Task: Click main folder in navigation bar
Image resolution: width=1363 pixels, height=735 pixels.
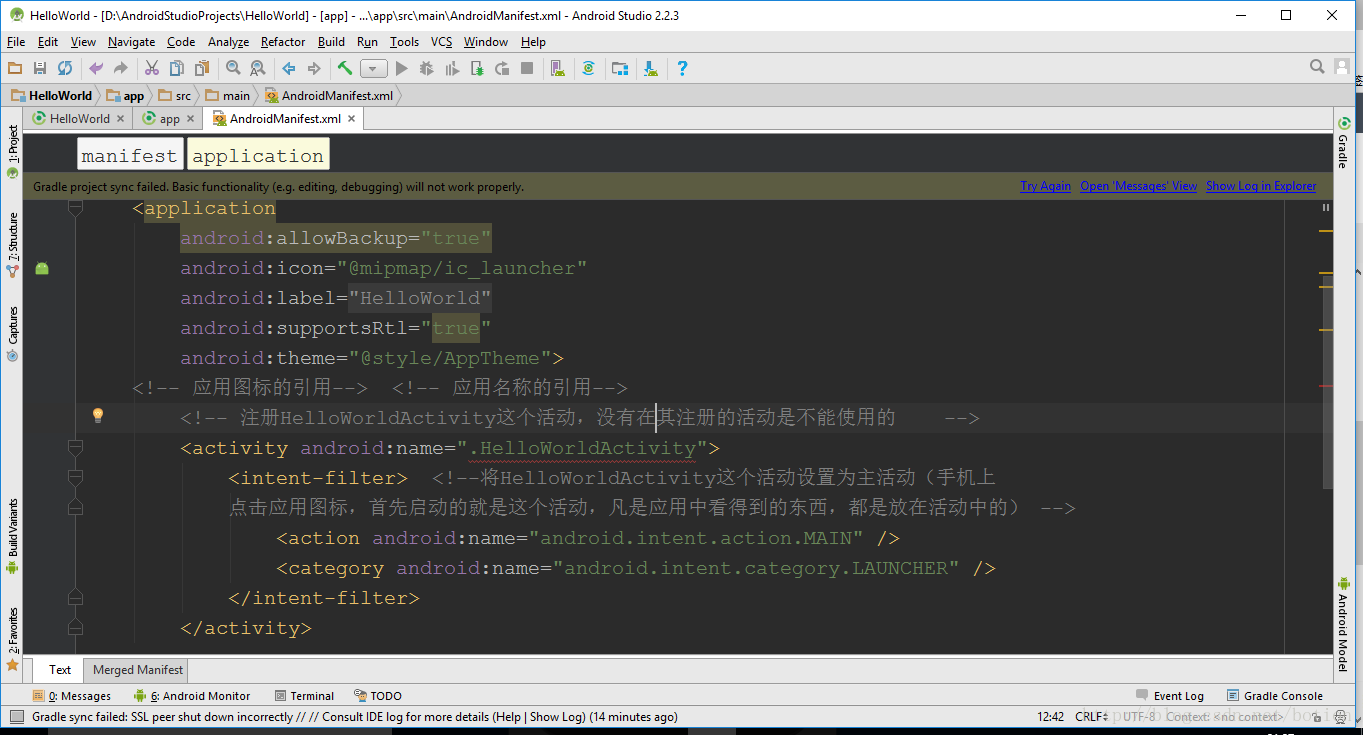Action: coord(229,96)
